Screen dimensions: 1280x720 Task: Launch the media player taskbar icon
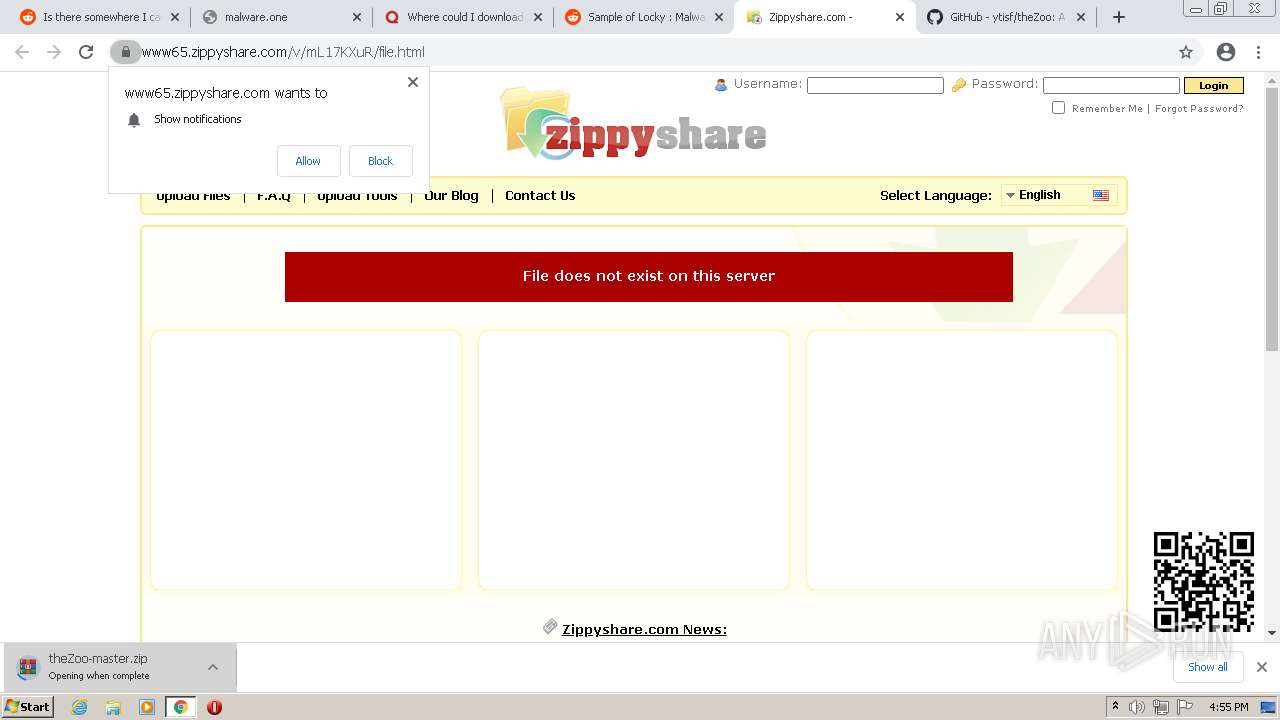(147, 707)
